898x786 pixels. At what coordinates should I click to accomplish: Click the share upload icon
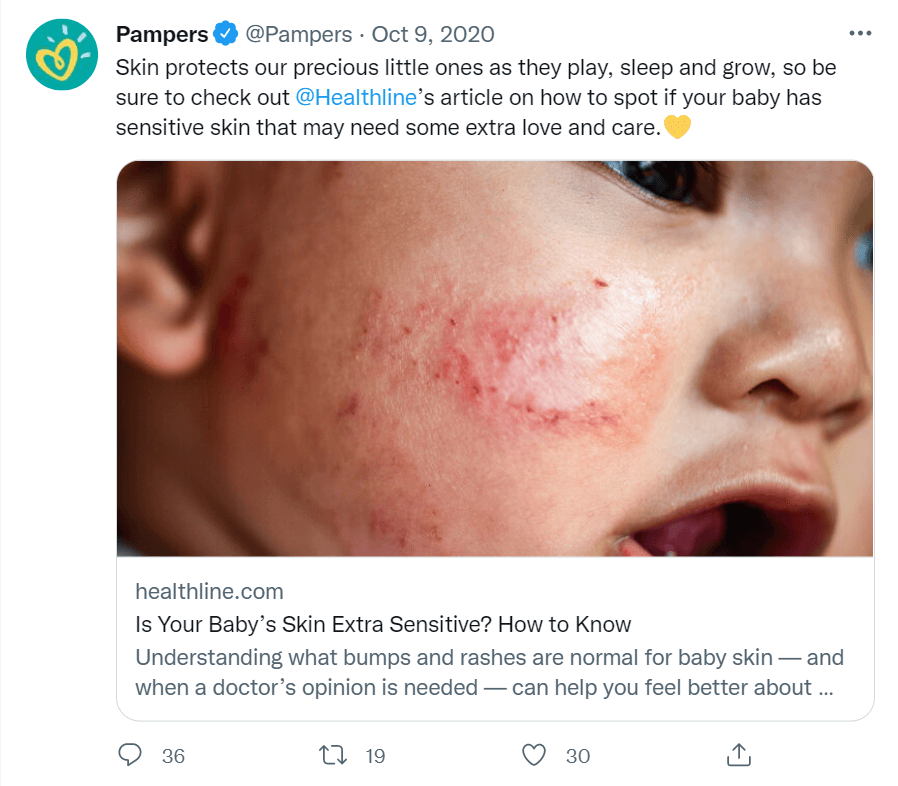(x=738, y=755)
